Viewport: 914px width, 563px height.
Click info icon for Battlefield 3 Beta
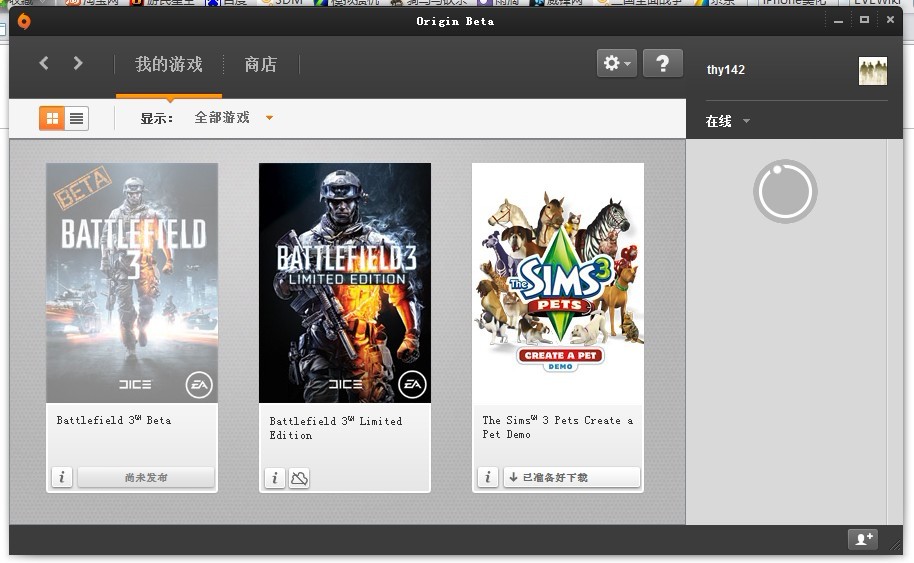tap(61, 478)
